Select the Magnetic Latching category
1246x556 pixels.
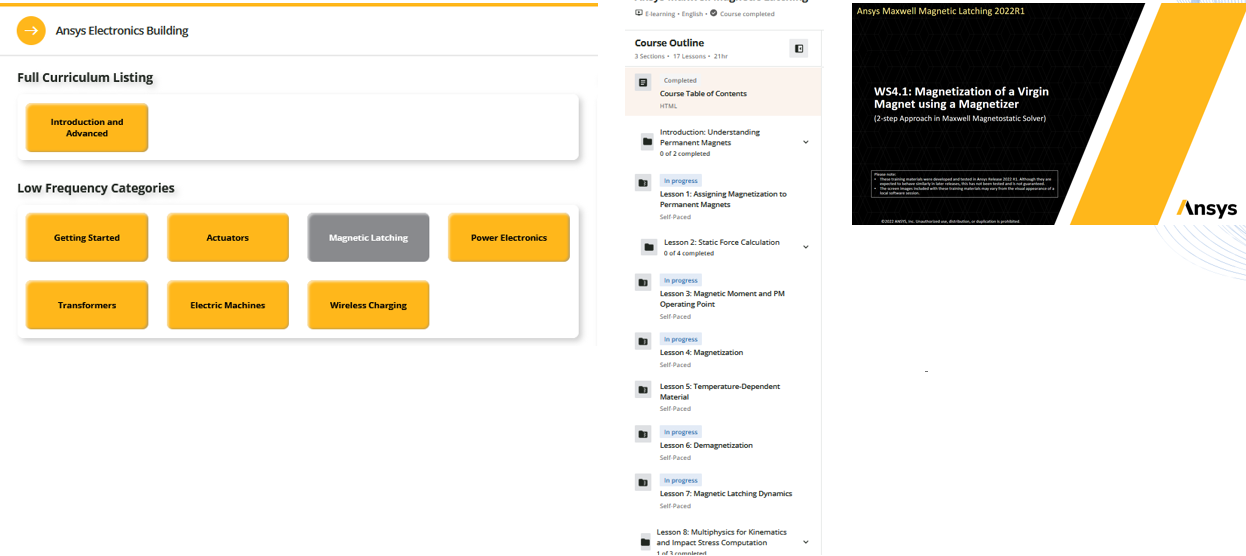[x=368, y=238]
